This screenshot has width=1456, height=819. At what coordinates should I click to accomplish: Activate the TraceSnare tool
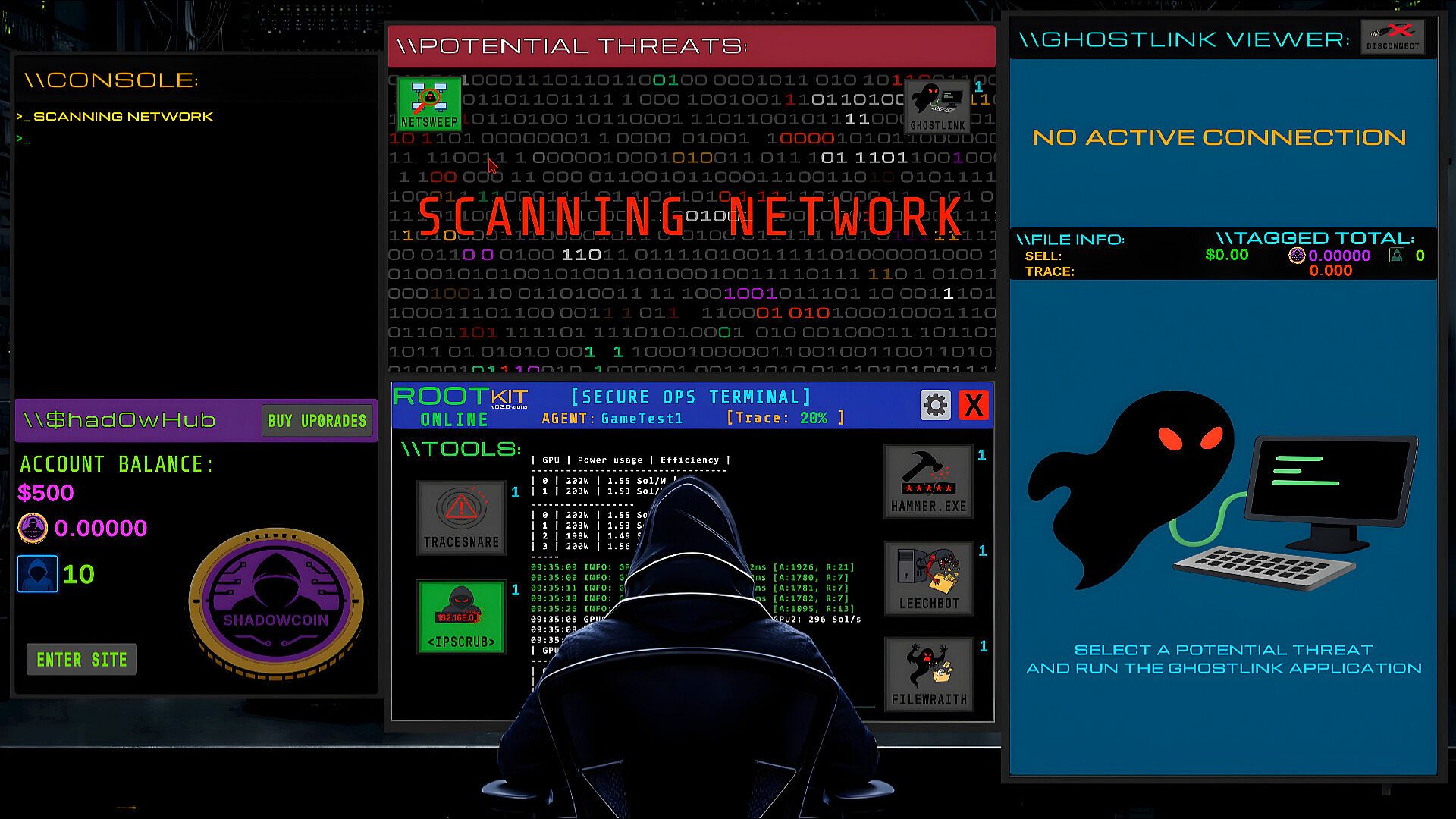pos(461,518)
